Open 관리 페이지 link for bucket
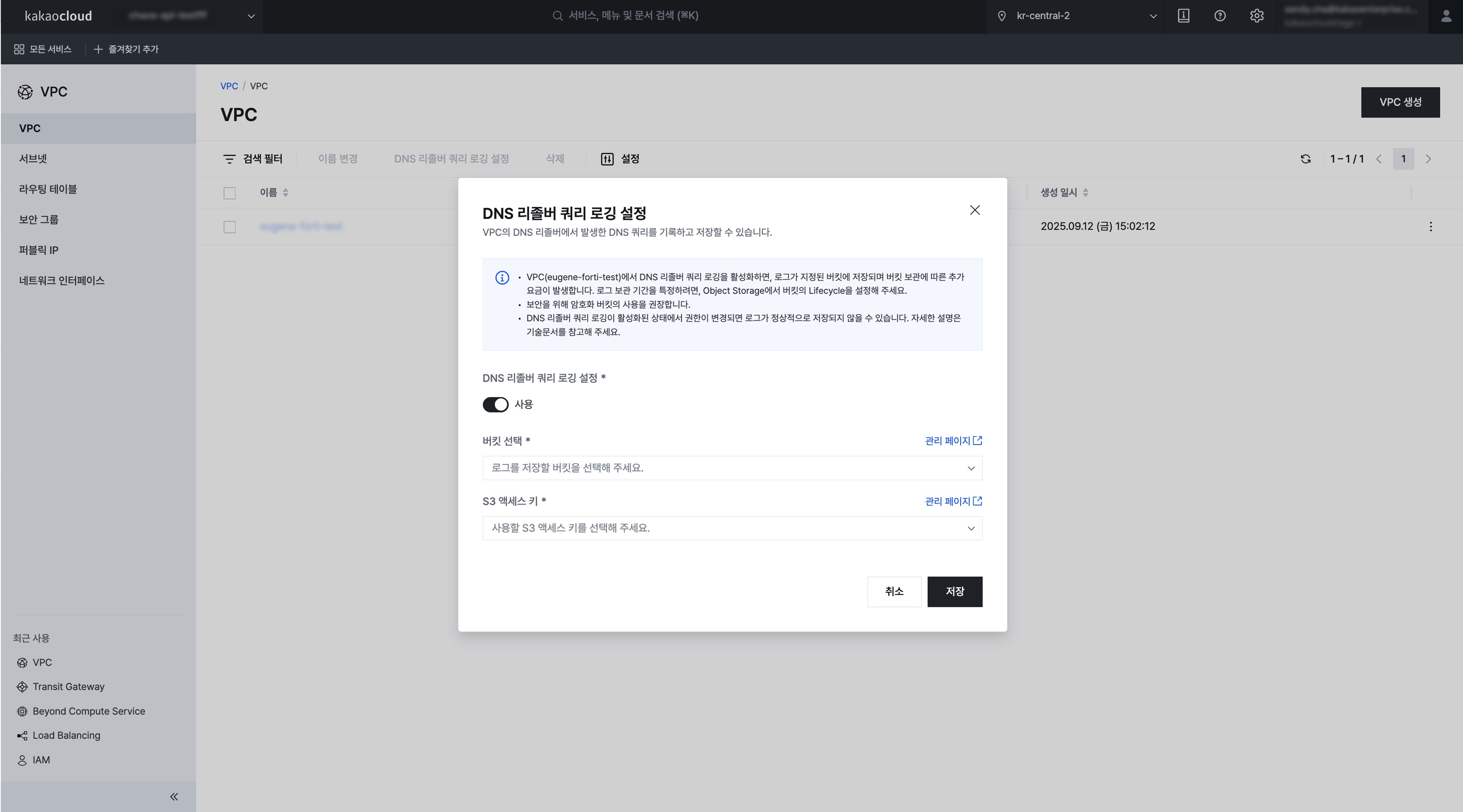Image resolution: width=1463 pixels, height=812 pixels. click(x=952, y=441)
